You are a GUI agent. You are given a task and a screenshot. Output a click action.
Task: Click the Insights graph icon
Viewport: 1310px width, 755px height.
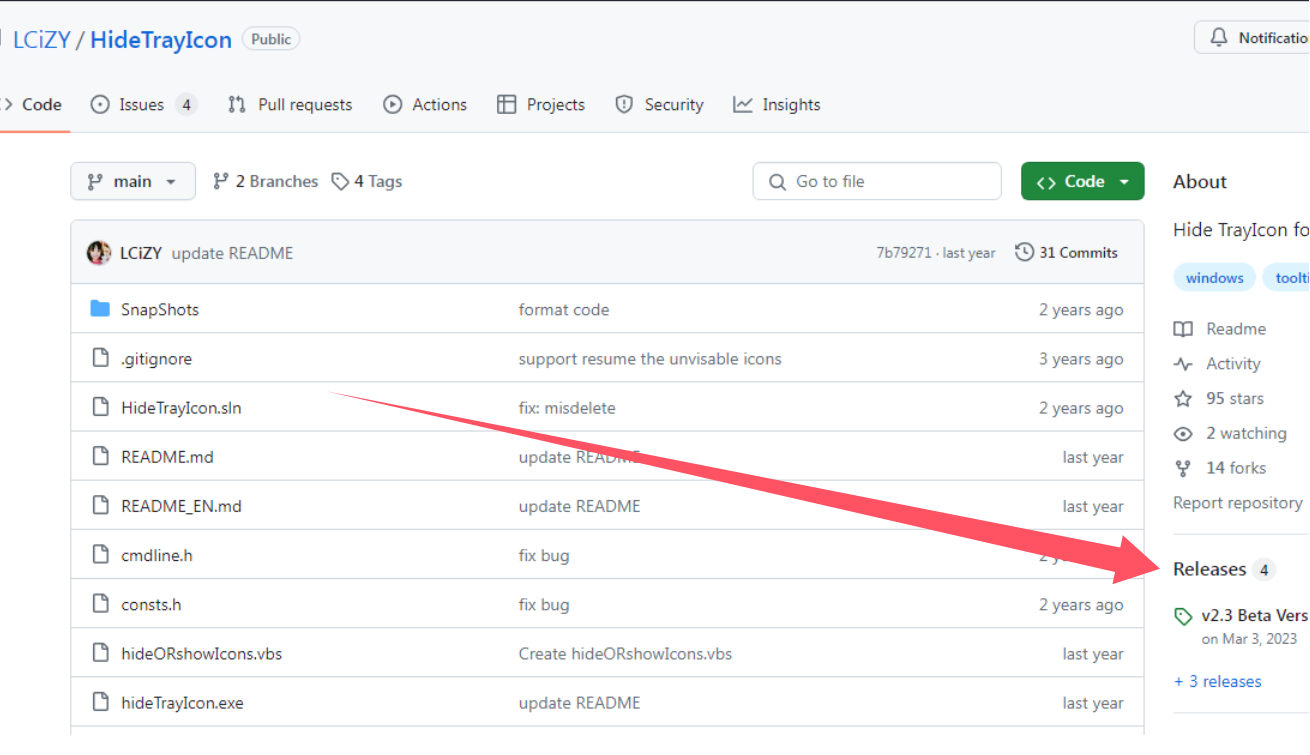click(x=742, y=104)
